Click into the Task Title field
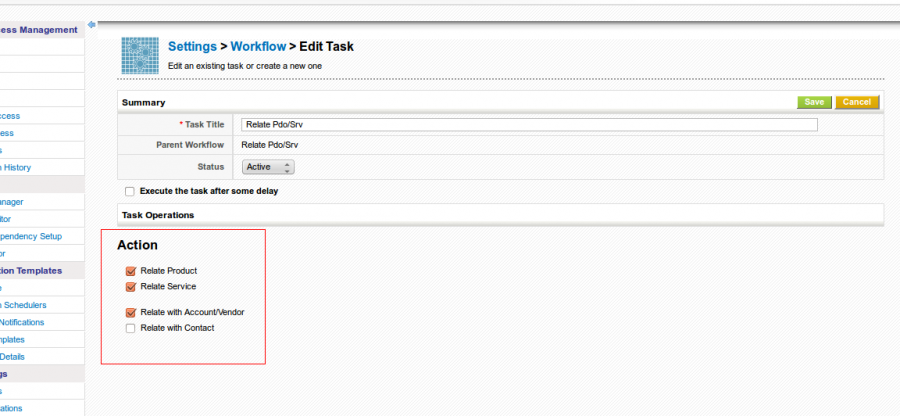This screenshot has height=416, width=900. tap(529, 125)
